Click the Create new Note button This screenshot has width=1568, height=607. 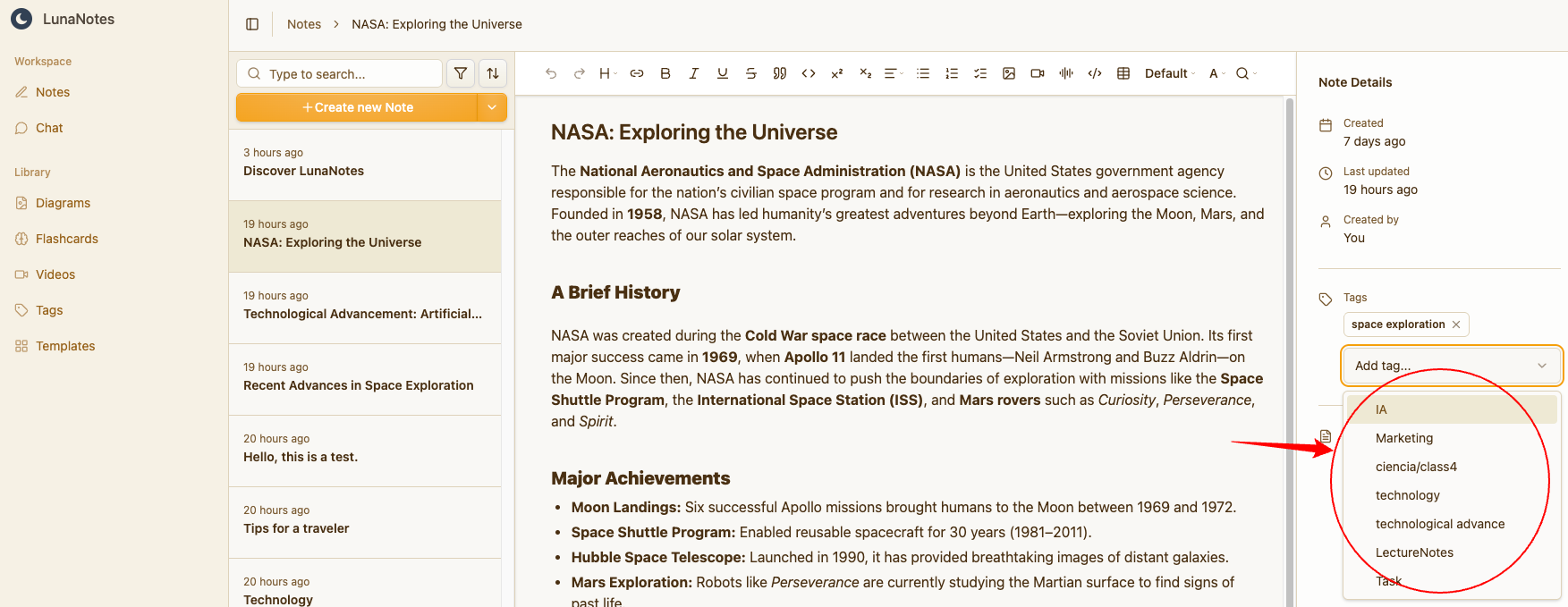point(358,107)
